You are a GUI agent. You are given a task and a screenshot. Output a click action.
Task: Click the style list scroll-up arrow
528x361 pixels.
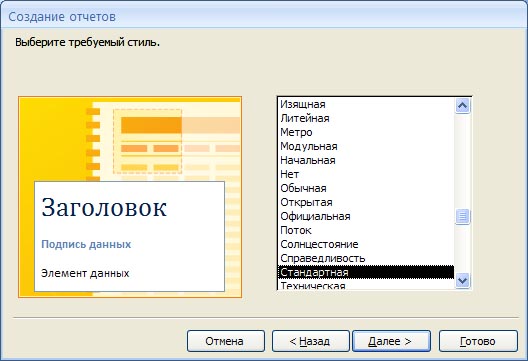pos(463,106)
